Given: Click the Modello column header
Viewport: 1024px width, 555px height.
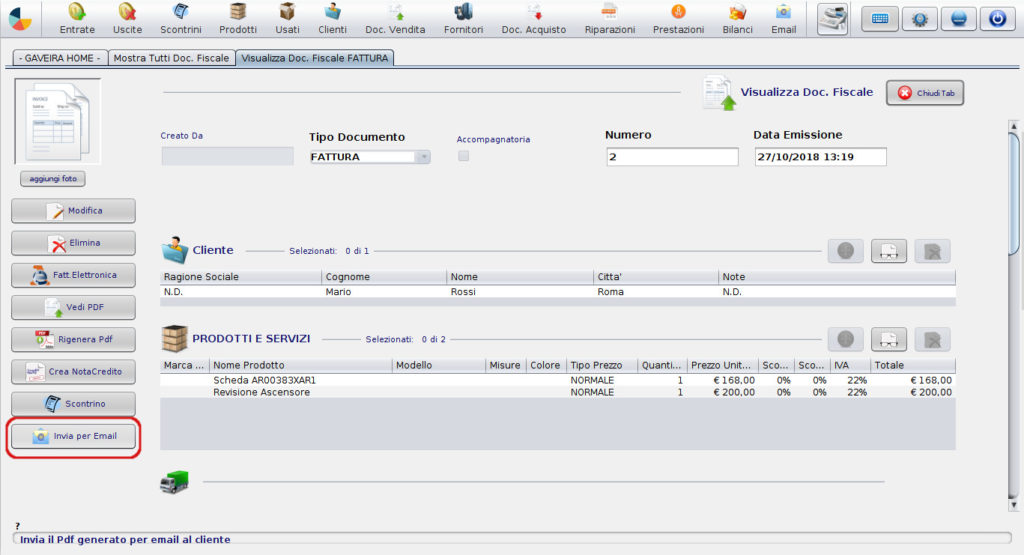Looking at the screenshot, I should point(440,365).
